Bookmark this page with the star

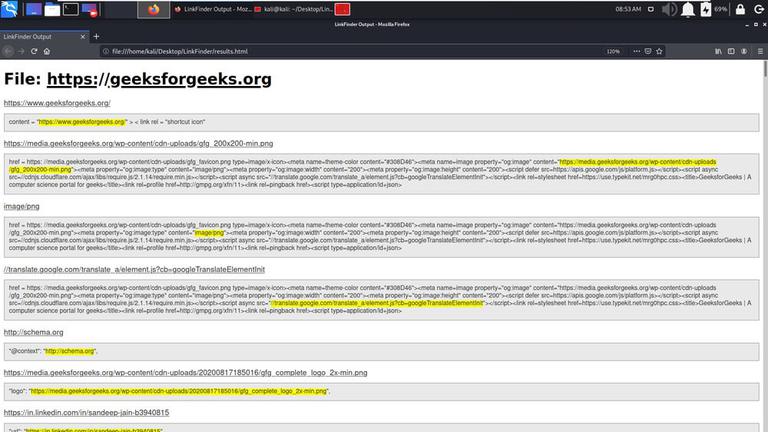click(x=659, y=51)
